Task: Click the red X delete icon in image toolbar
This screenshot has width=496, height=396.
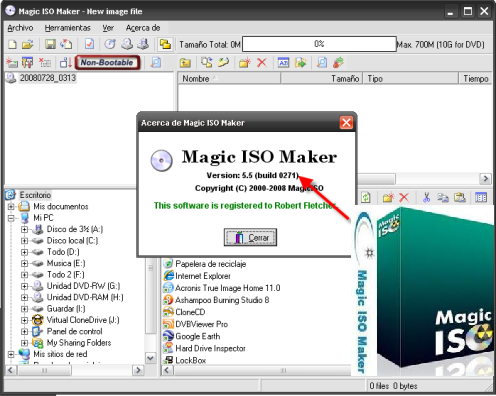Action: pos(262,62)
